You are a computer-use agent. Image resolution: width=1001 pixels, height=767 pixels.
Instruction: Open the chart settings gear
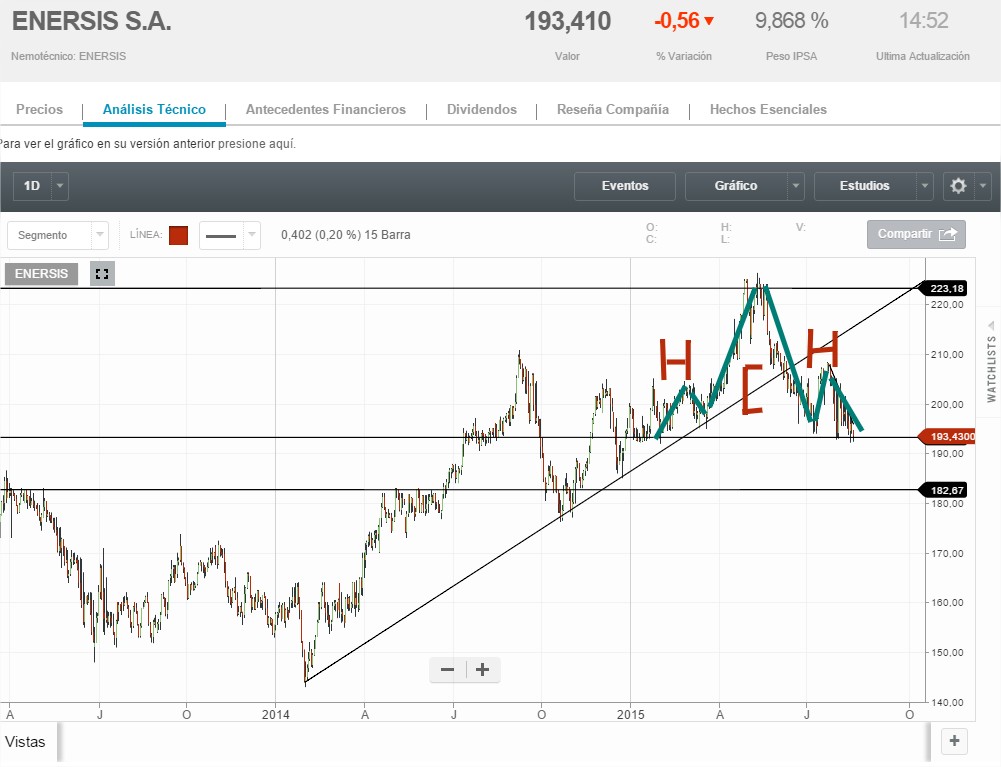(958, 186)
